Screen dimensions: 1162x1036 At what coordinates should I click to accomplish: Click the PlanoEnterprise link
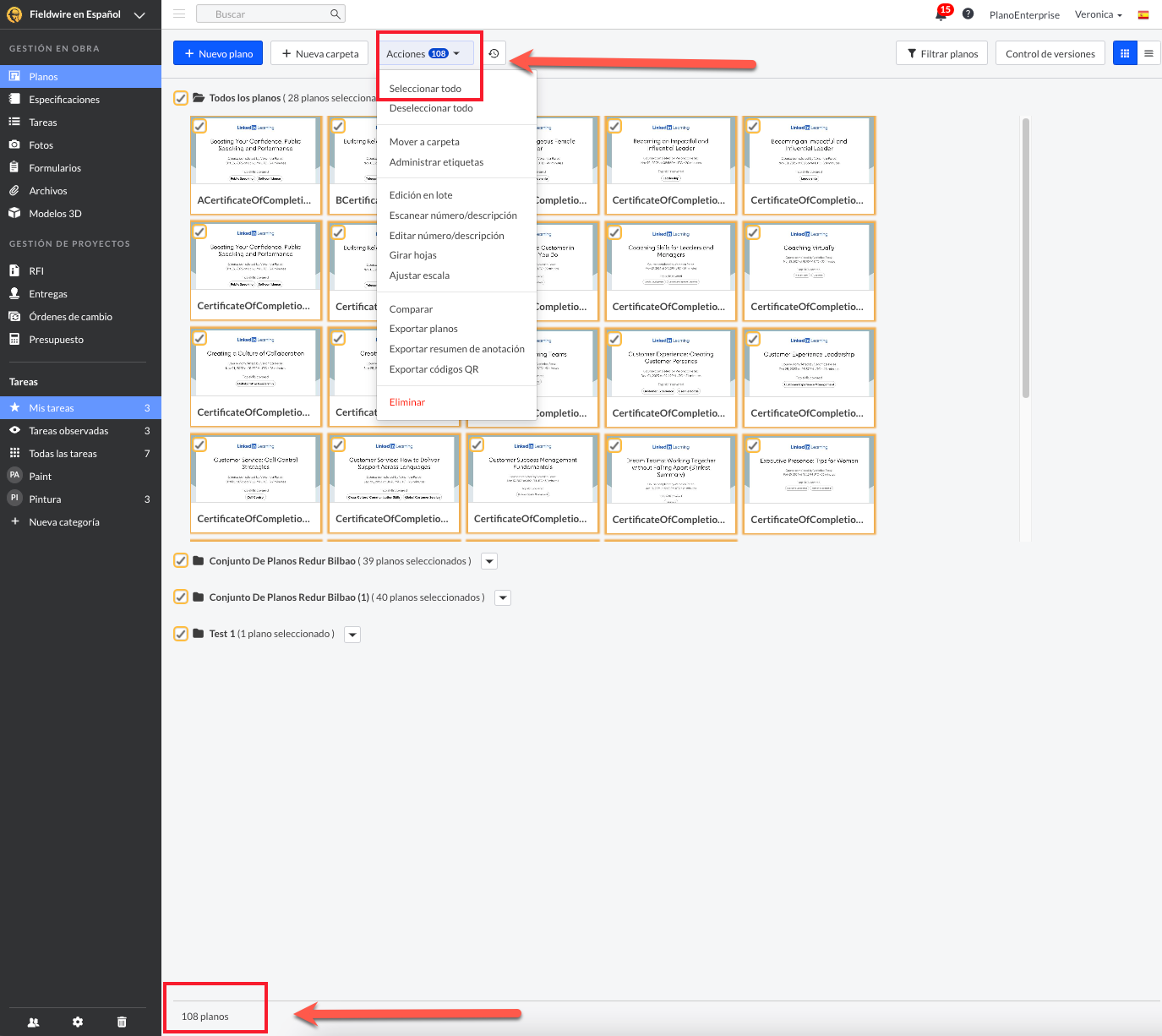point(1024,14)
